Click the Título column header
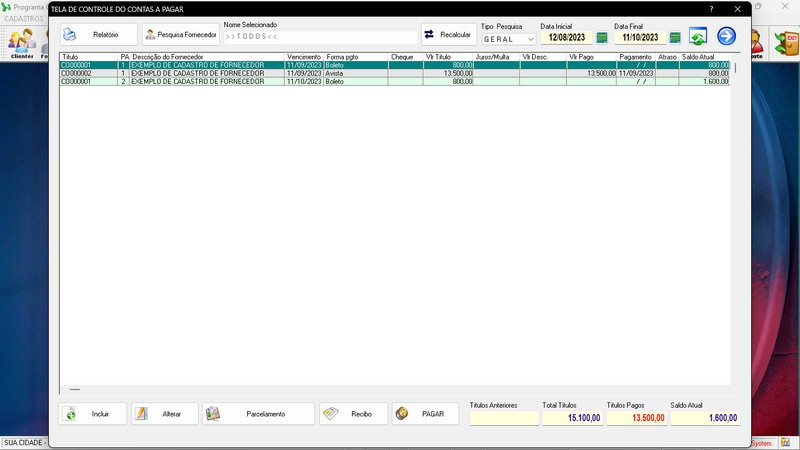 click(89, 57)
